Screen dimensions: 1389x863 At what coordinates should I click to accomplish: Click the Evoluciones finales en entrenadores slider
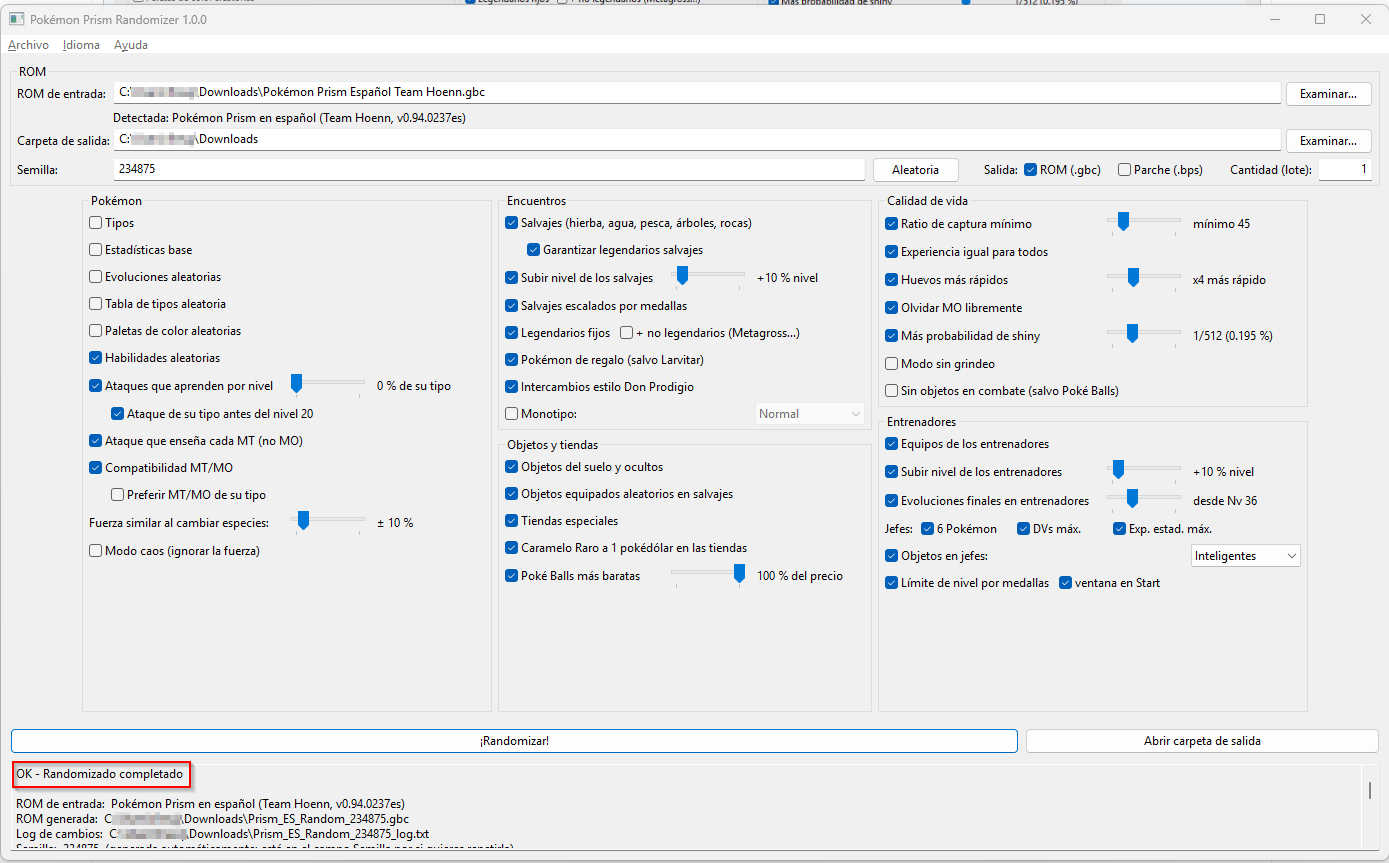(x=1144, y=499)
